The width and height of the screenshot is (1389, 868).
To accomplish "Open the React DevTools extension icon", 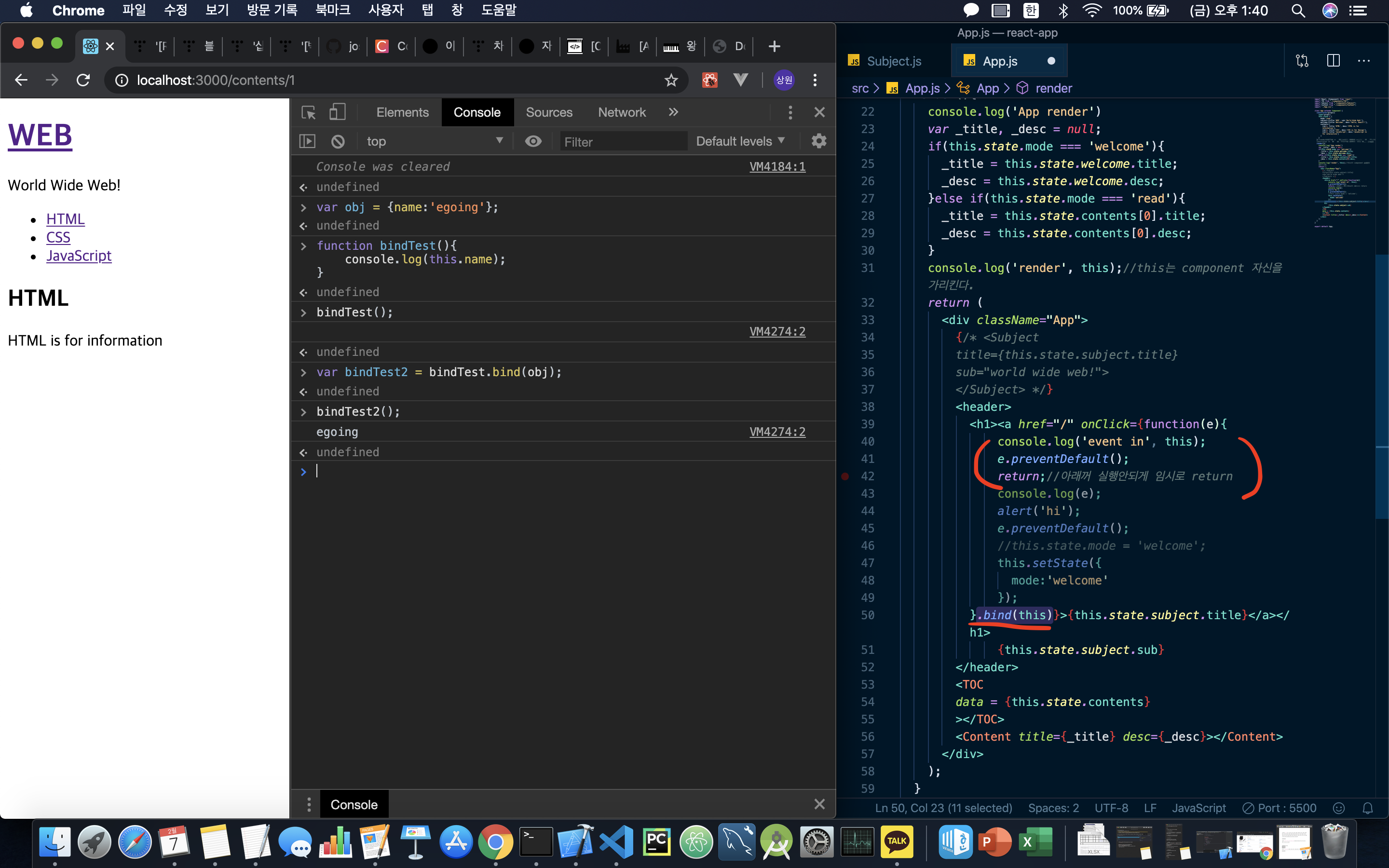I will [x=710, y=81].
